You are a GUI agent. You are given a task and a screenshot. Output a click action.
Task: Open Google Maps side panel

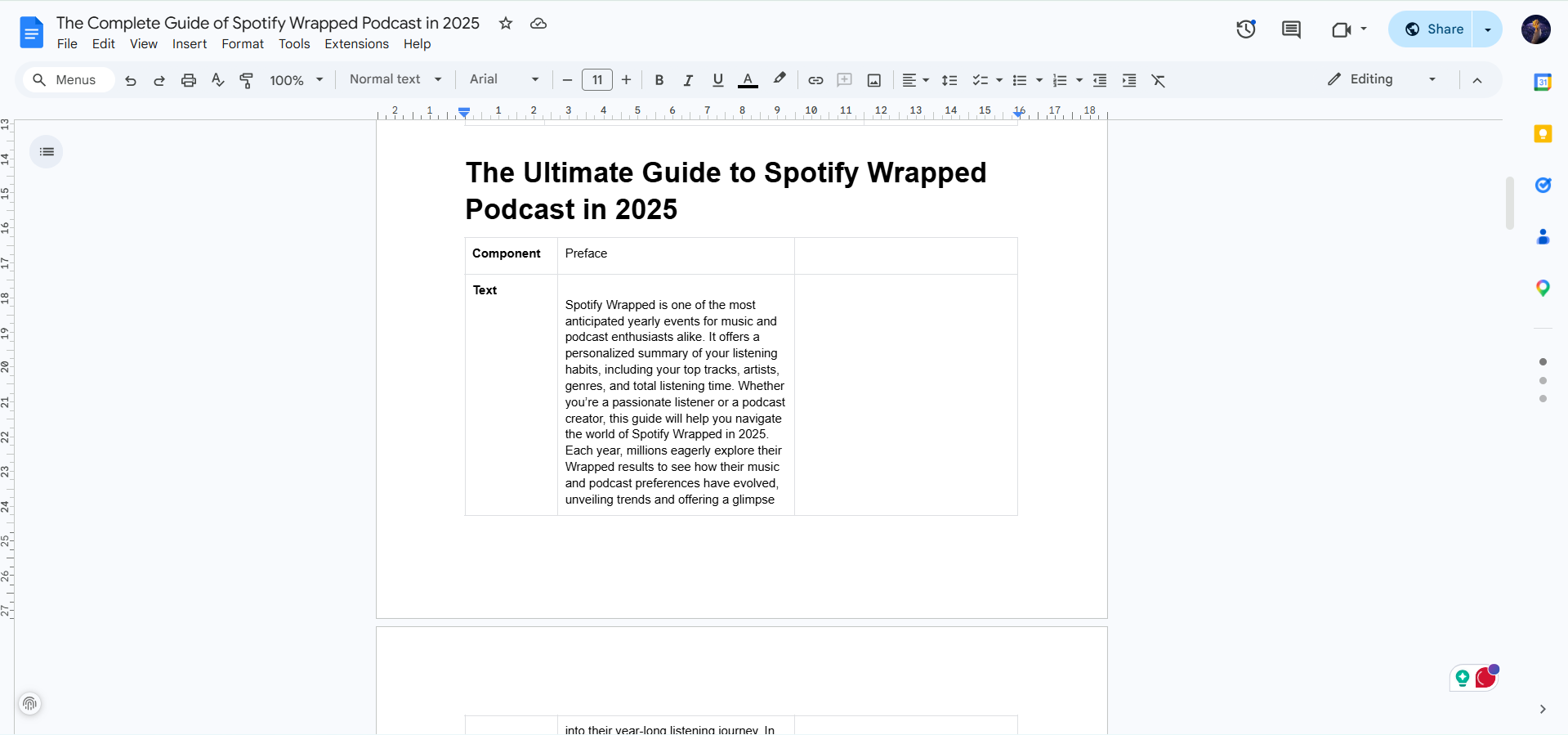(x=1543, y=288)
